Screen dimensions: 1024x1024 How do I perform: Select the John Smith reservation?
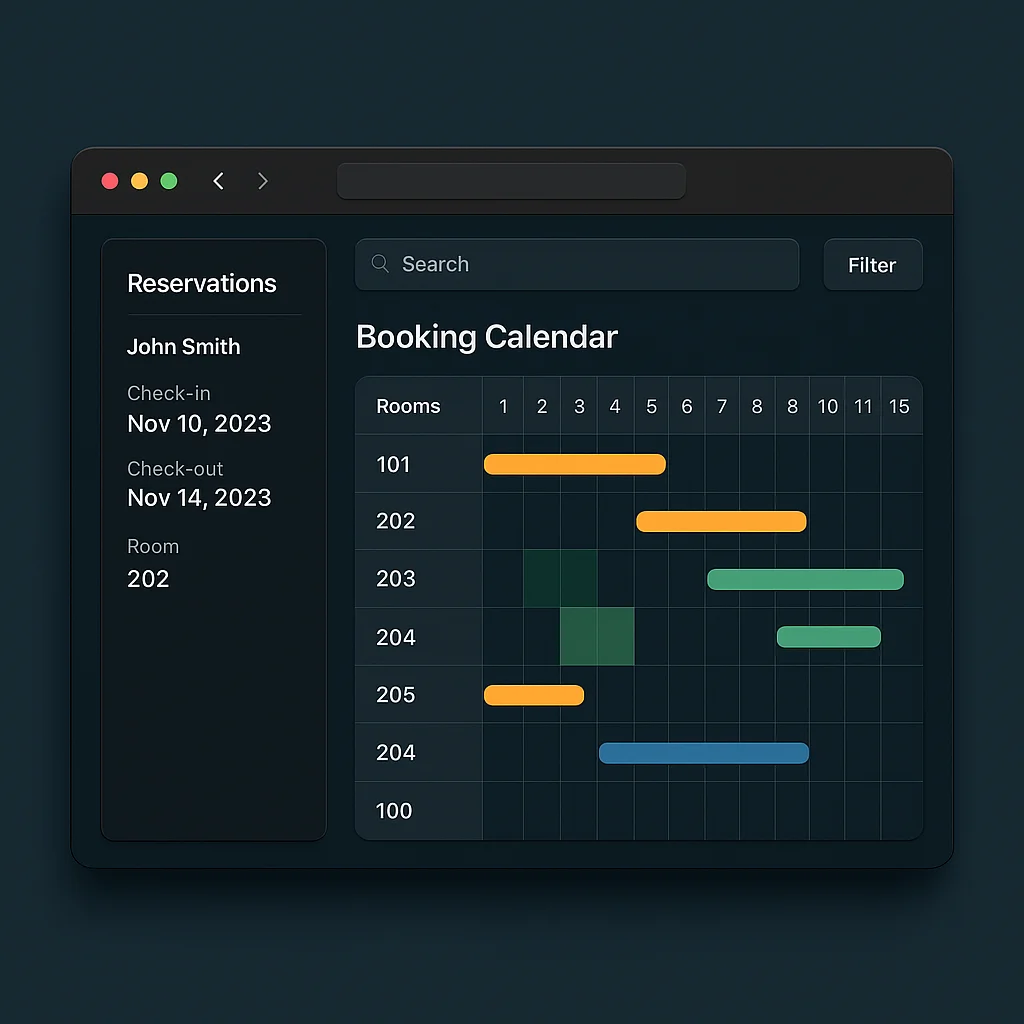[x=184, y=347]
